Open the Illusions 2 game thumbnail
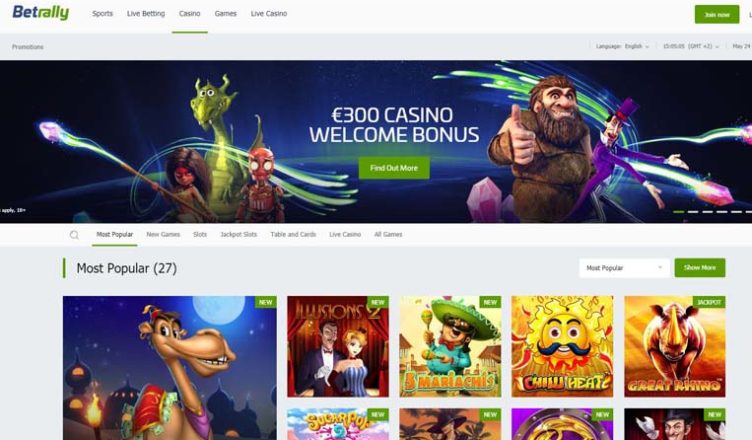The height and width of the screenshot is (440, 752). click(x=338, y=346)
